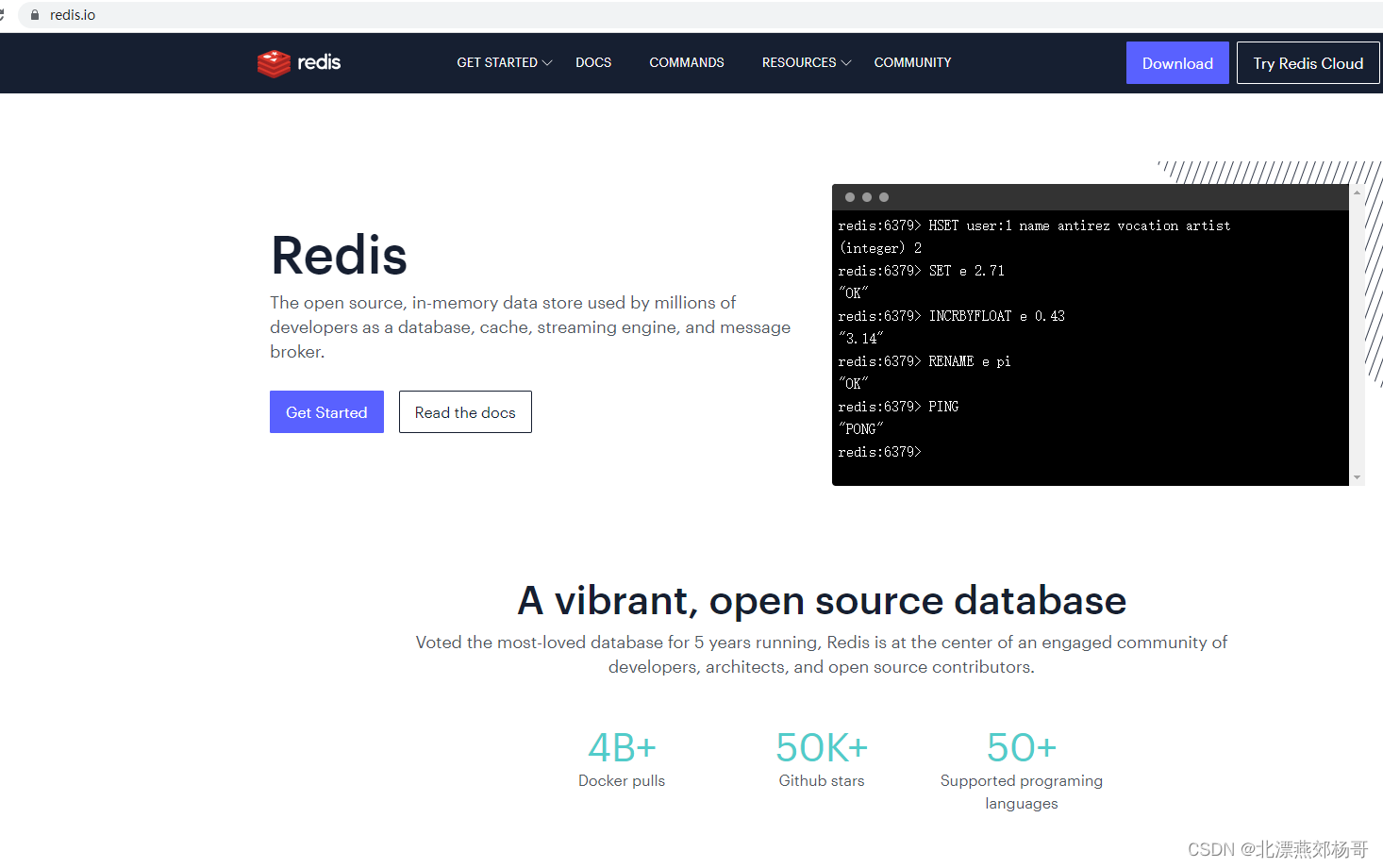Open the DOCS menu item
The image size is (1383, 868).
(x=593, y=62)
